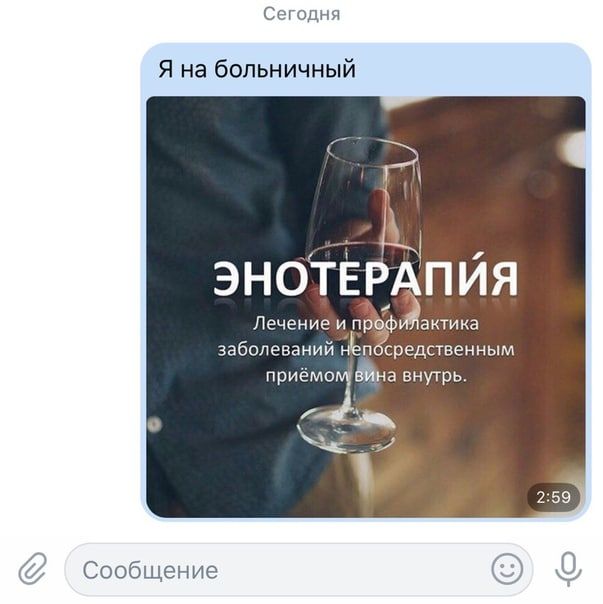
Task: Click the rim of the wine glass
Action: (372, 152)
